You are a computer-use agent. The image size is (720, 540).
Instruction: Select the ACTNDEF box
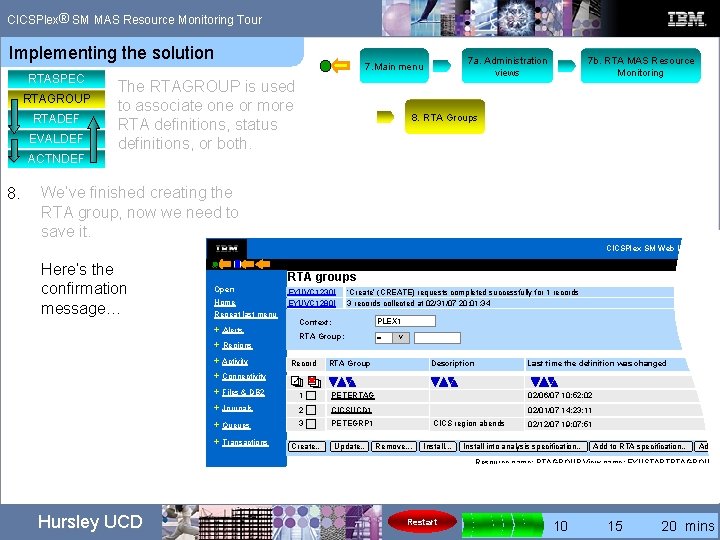click(56, 158)
